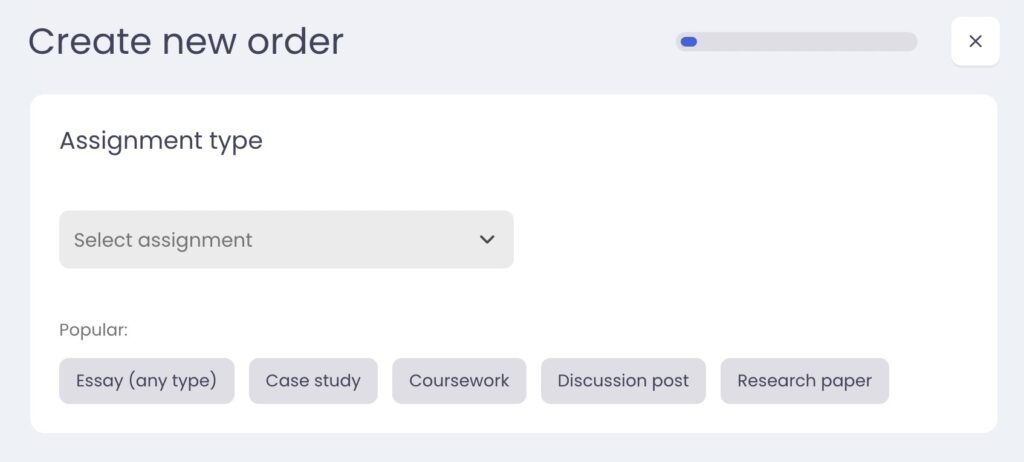1024x462 pixels.
Task: Click the Create new order title
Action: [x=186, y=42]
